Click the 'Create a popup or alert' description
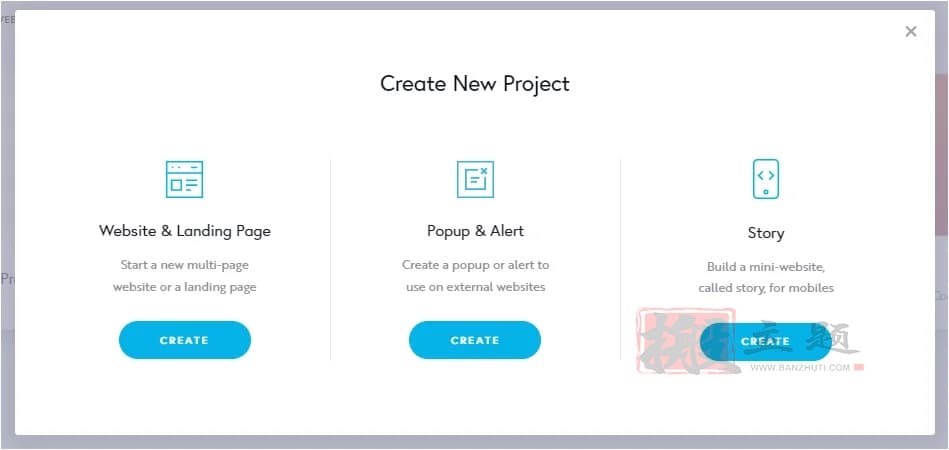 coord(475,276)
